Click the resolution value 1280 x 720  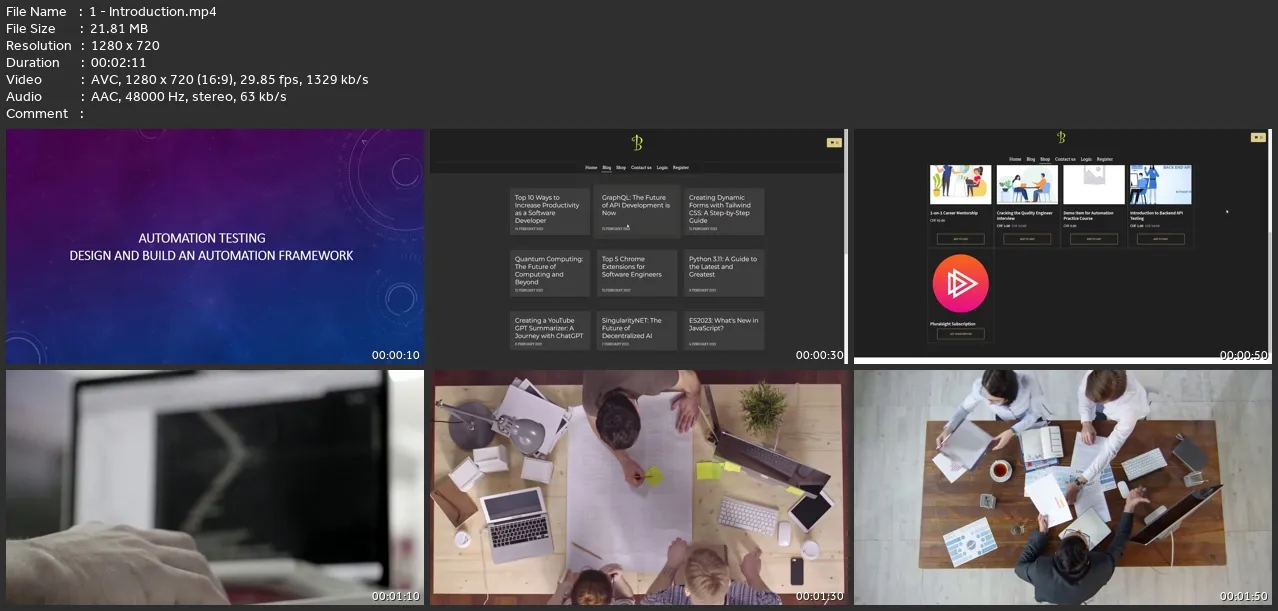(x=124, y=46)
